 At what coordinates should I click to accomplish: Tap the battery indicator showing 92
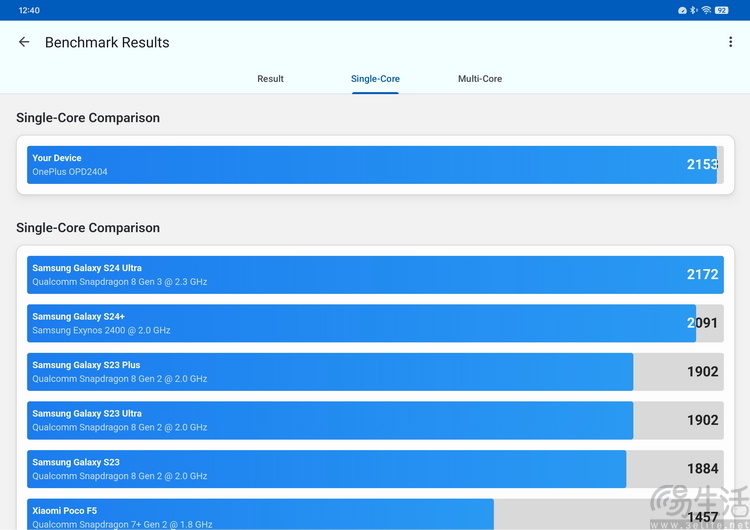click(x=721, y=10)
